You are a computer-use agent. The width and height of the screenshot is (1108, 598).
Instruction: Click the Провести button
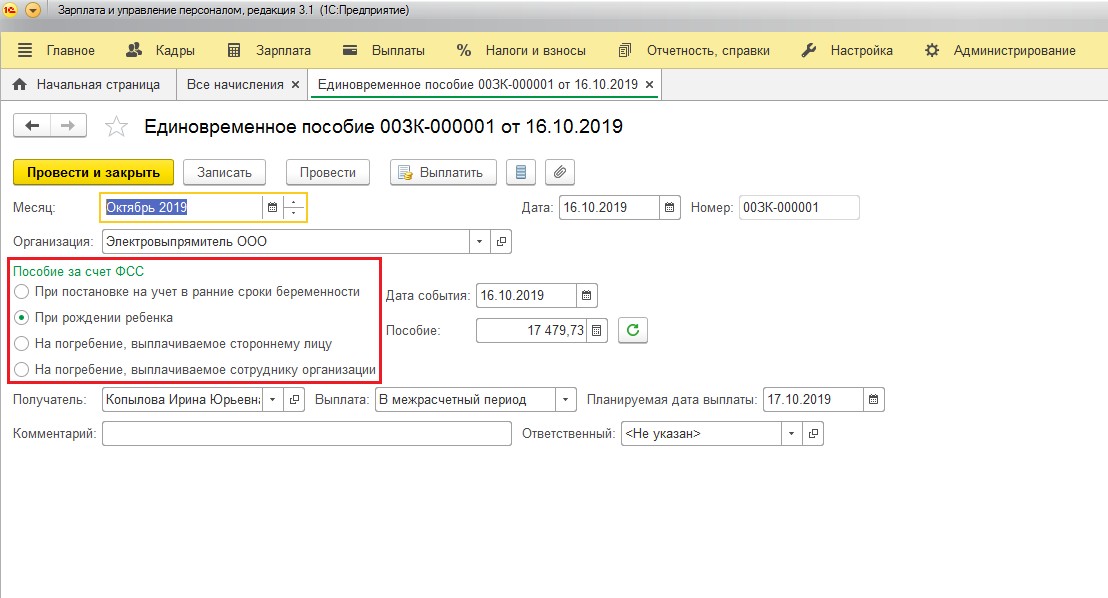click(x=328, y=172)
